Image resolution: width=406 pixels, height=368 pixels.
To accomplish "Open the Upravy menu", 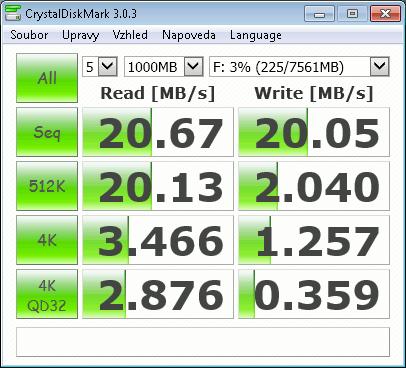I will [x=80, y=35].
